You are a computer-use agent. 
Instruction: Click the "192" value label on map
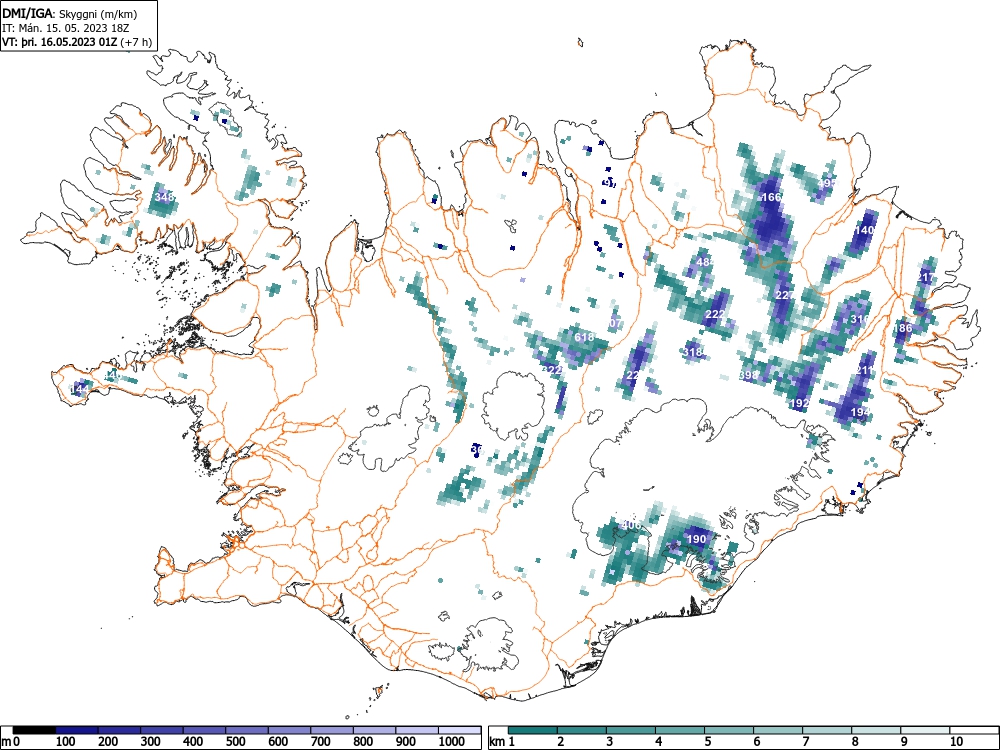pos(799,404)
